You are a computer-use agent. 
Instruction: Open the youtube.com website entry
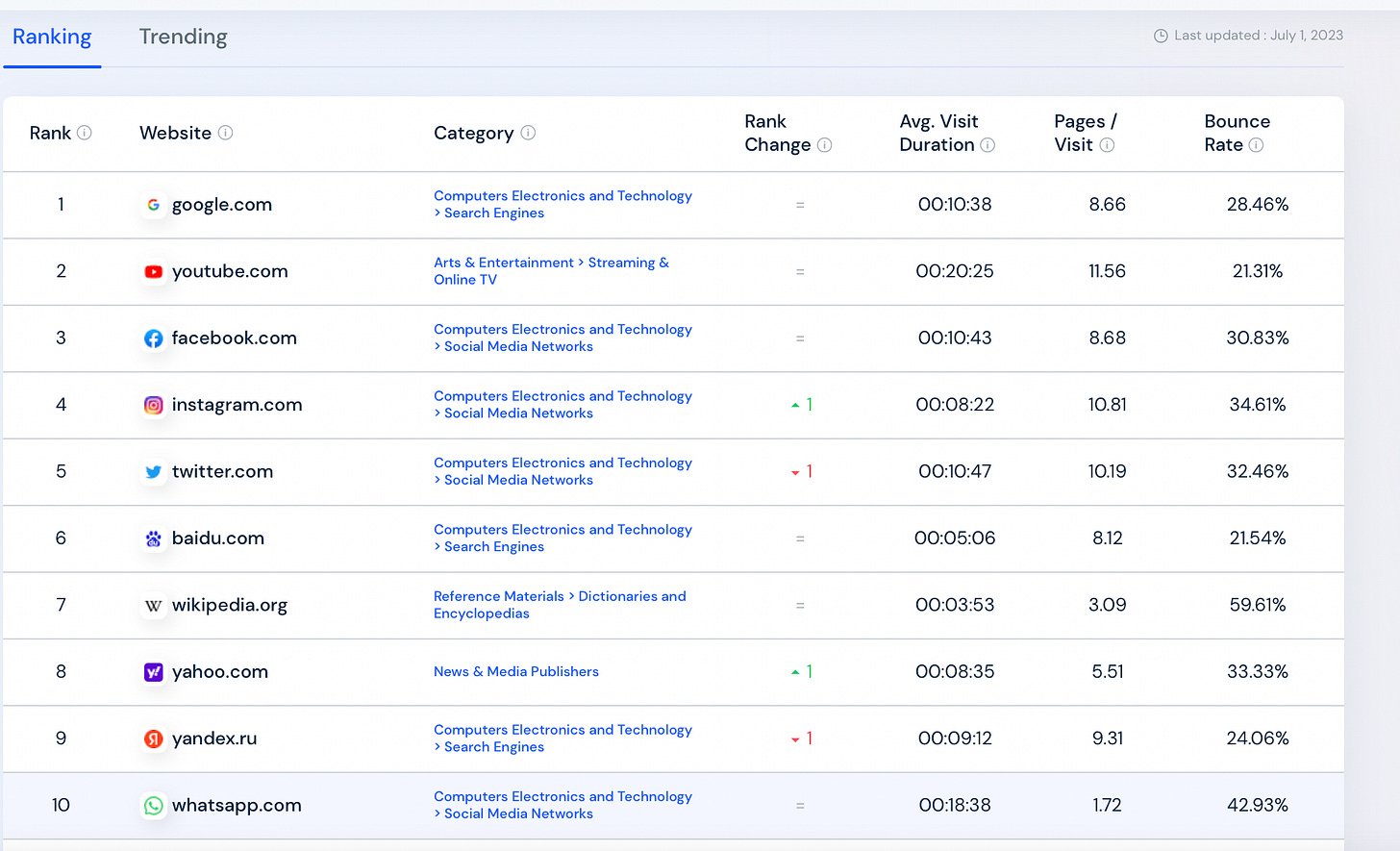pos(230,271)
